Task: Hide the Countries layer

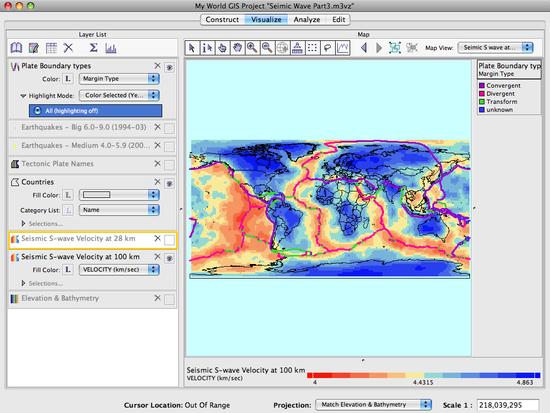Action: pos(169,184)
